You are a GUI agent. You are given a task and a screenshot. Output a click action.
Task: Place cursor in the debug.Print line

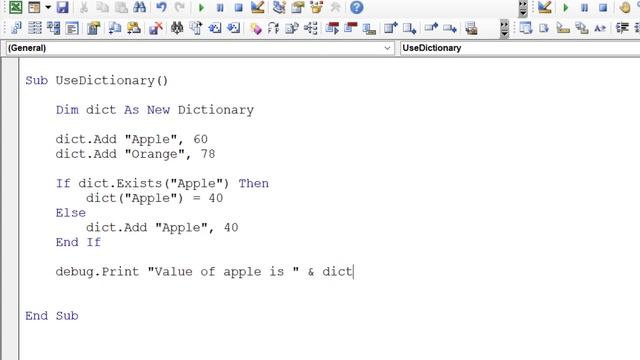204,272
